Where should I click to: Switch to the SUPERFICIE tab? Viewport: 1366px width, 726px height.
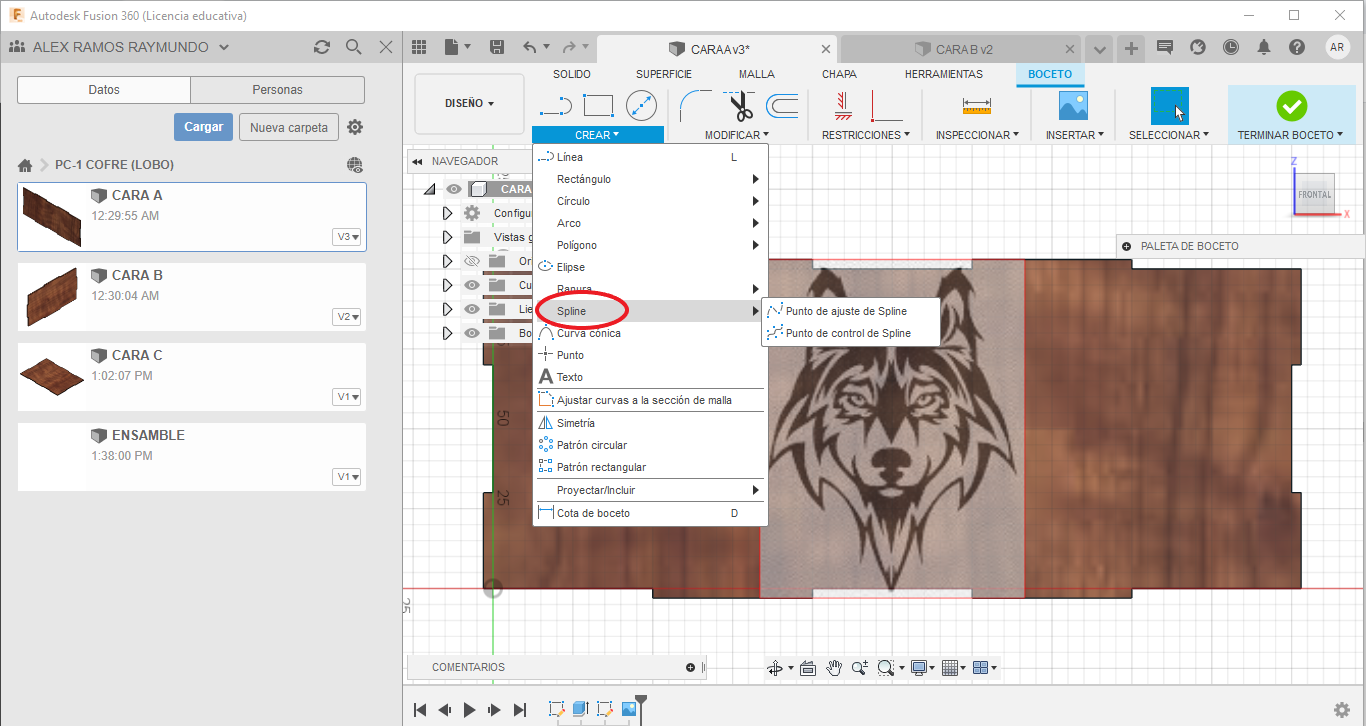[x=663, y=74]
